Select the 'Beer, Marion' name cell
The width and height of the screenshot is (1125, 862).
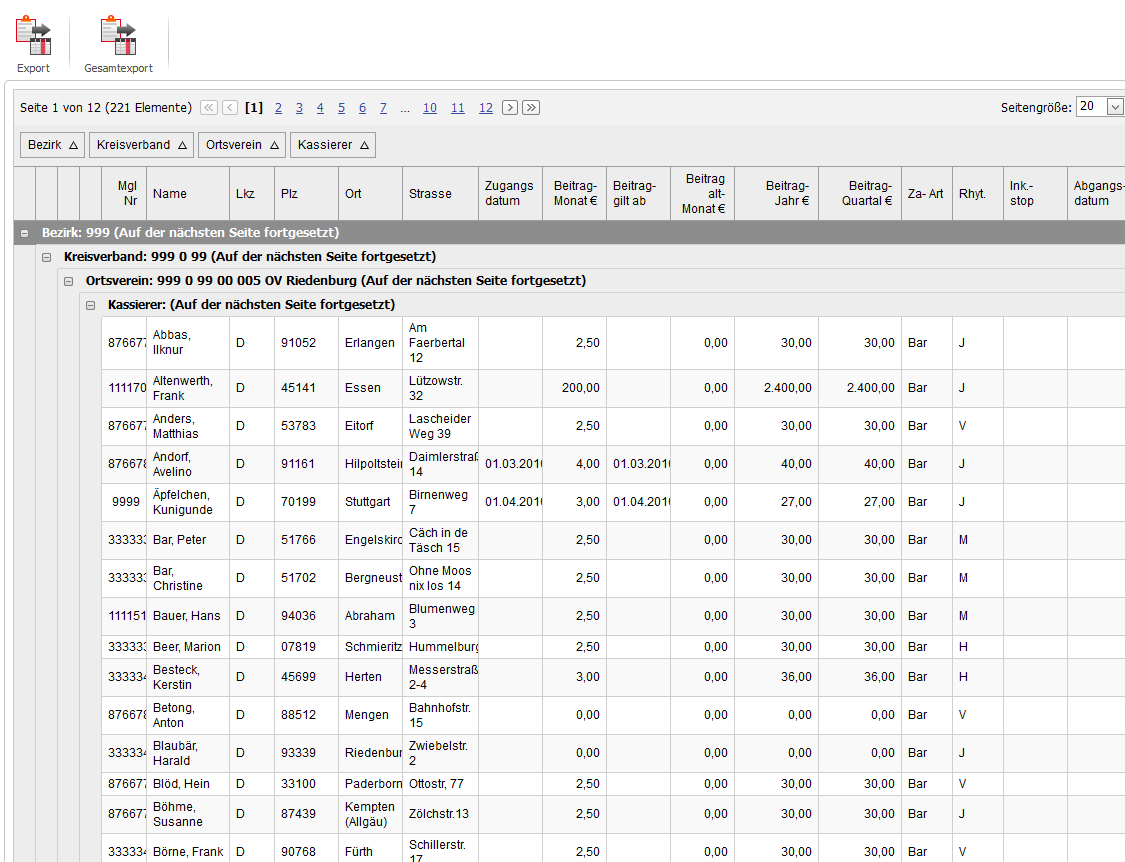(188, 647)
